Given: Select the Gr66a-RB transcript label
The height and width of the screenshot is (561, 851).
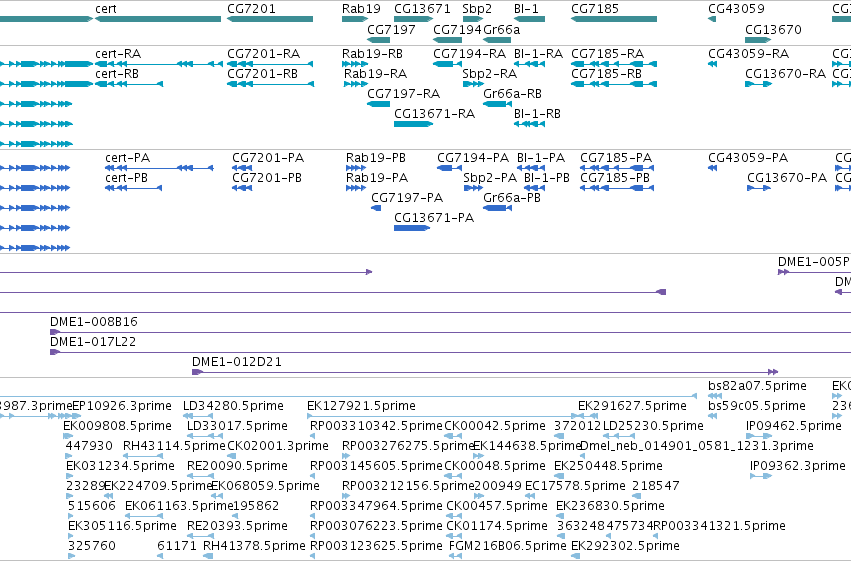Looking at the screenshot, I should pyautogui.click(x=512, y=93).
